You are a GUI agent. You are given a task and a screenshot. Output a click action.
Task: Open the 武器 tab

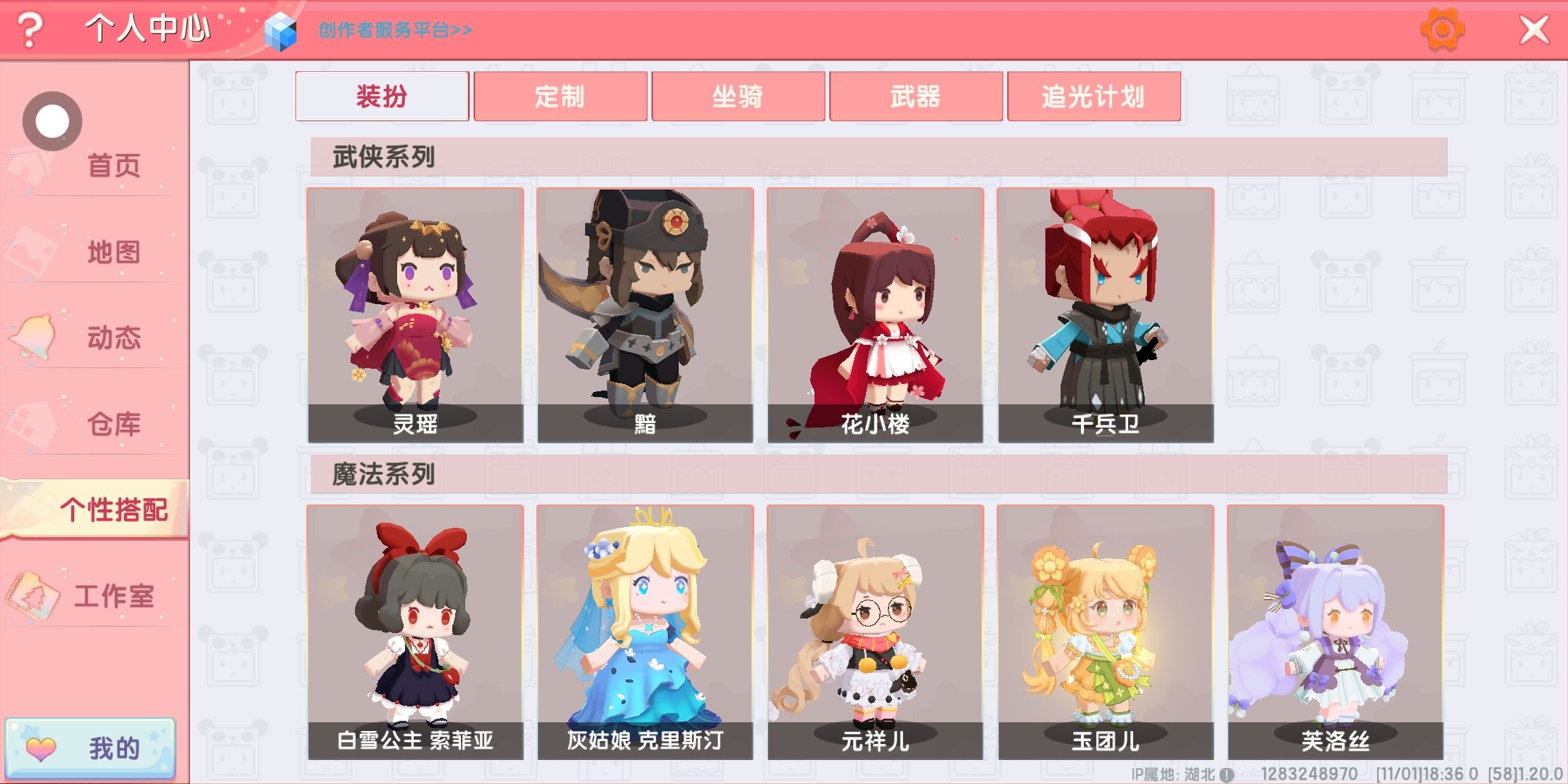click(915, 96)
